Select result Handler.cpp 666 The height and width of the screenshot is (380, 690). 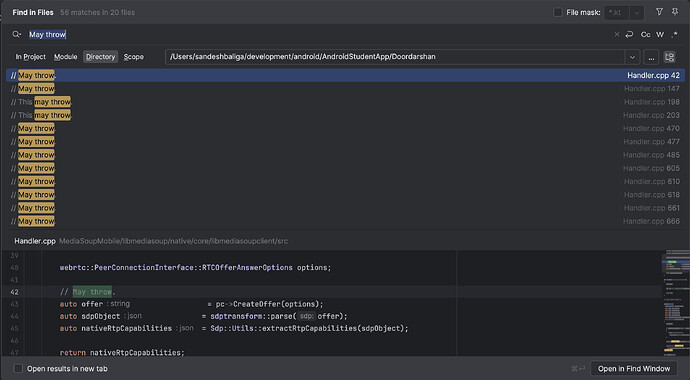[345, 221]
